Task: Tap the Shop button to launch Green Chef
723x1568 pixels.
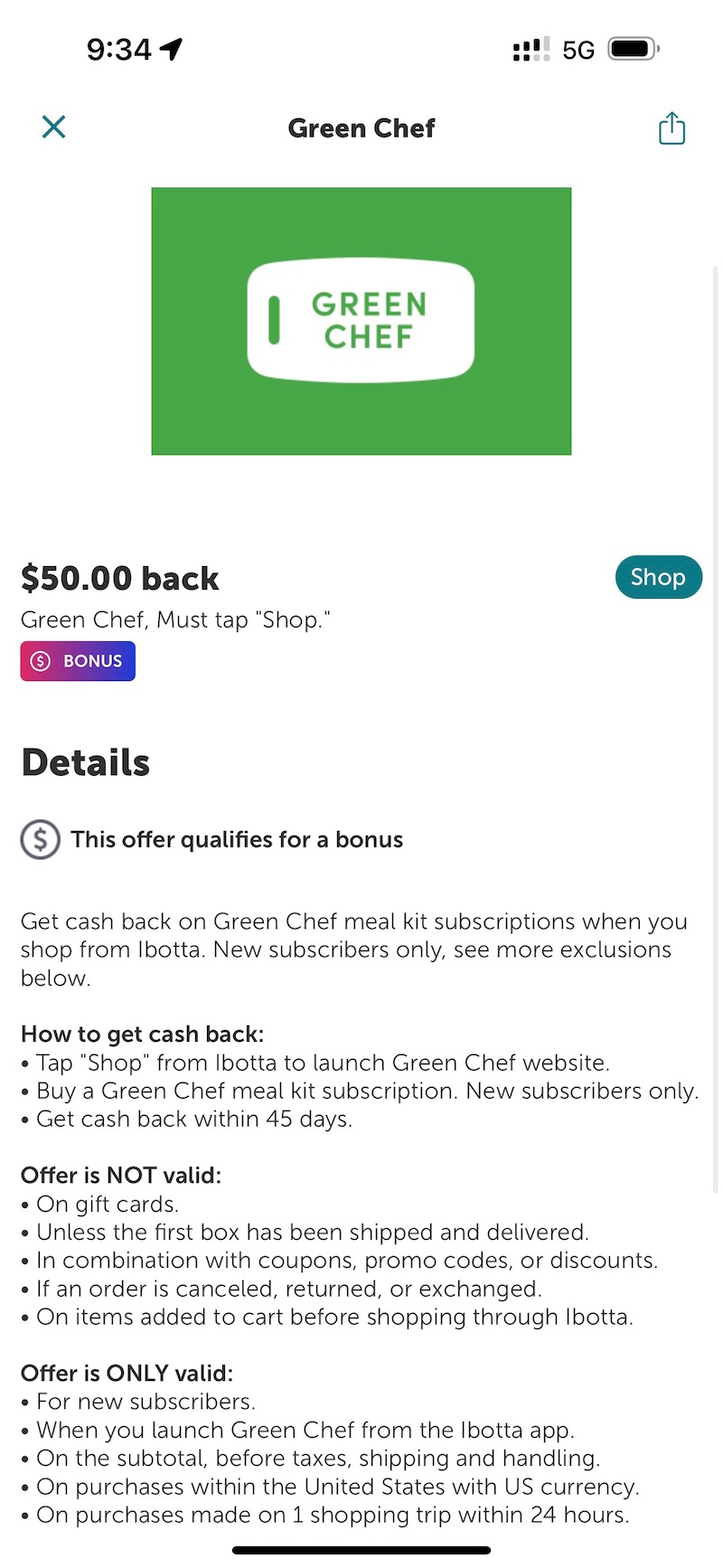Action: point(658,577)
